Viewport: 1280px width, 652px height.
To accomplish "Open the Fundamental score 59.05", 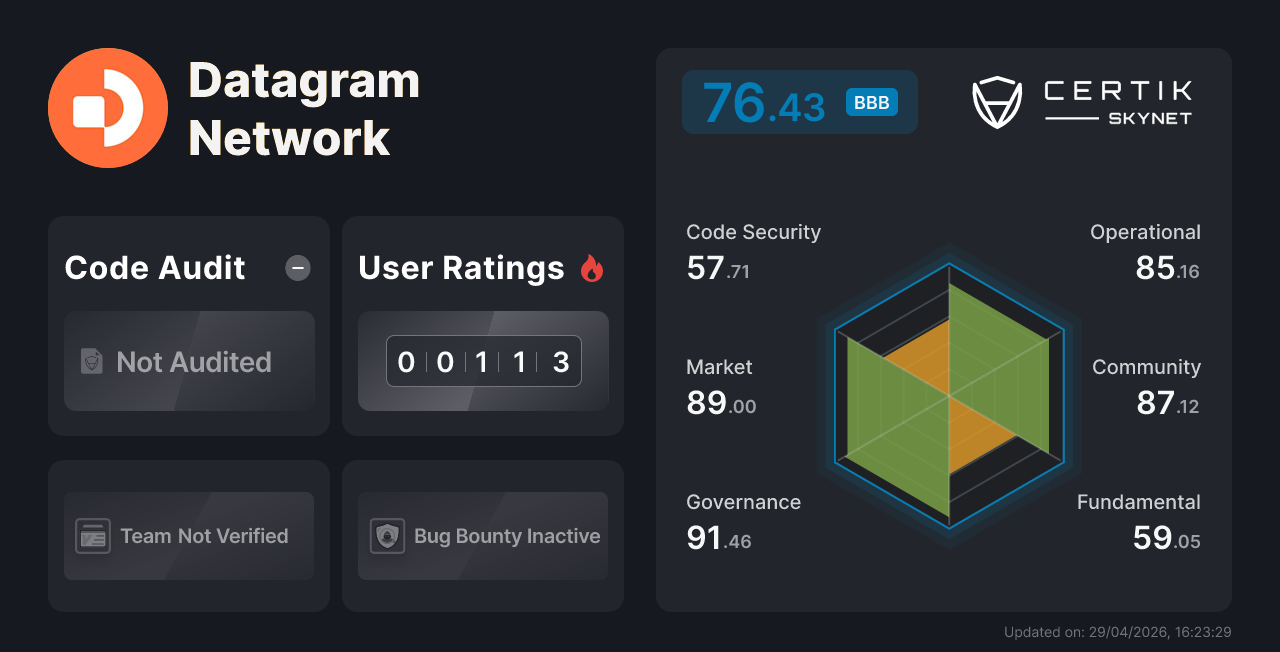I will click(1166, 539).
